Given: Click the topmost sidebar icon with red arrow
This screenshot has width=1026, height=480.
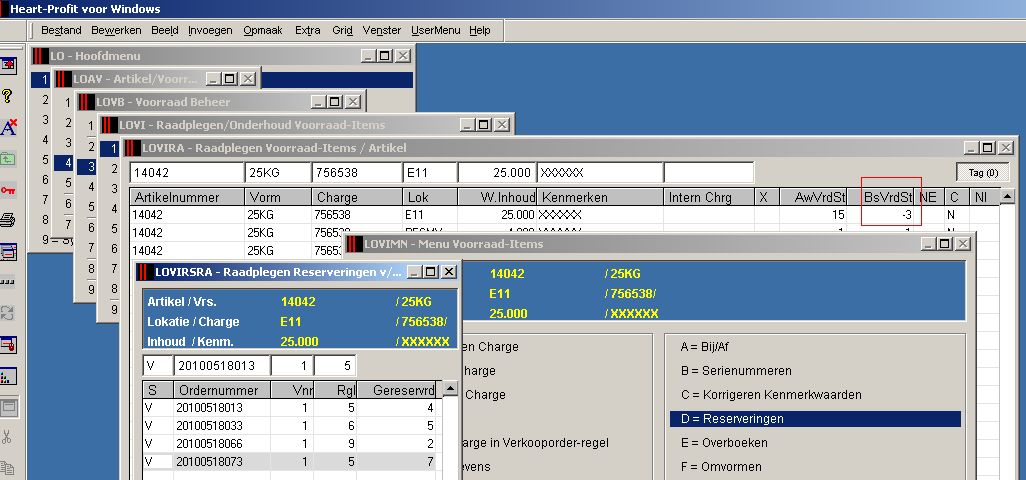Looking at the screenshot, I should (x=8, y=65).
